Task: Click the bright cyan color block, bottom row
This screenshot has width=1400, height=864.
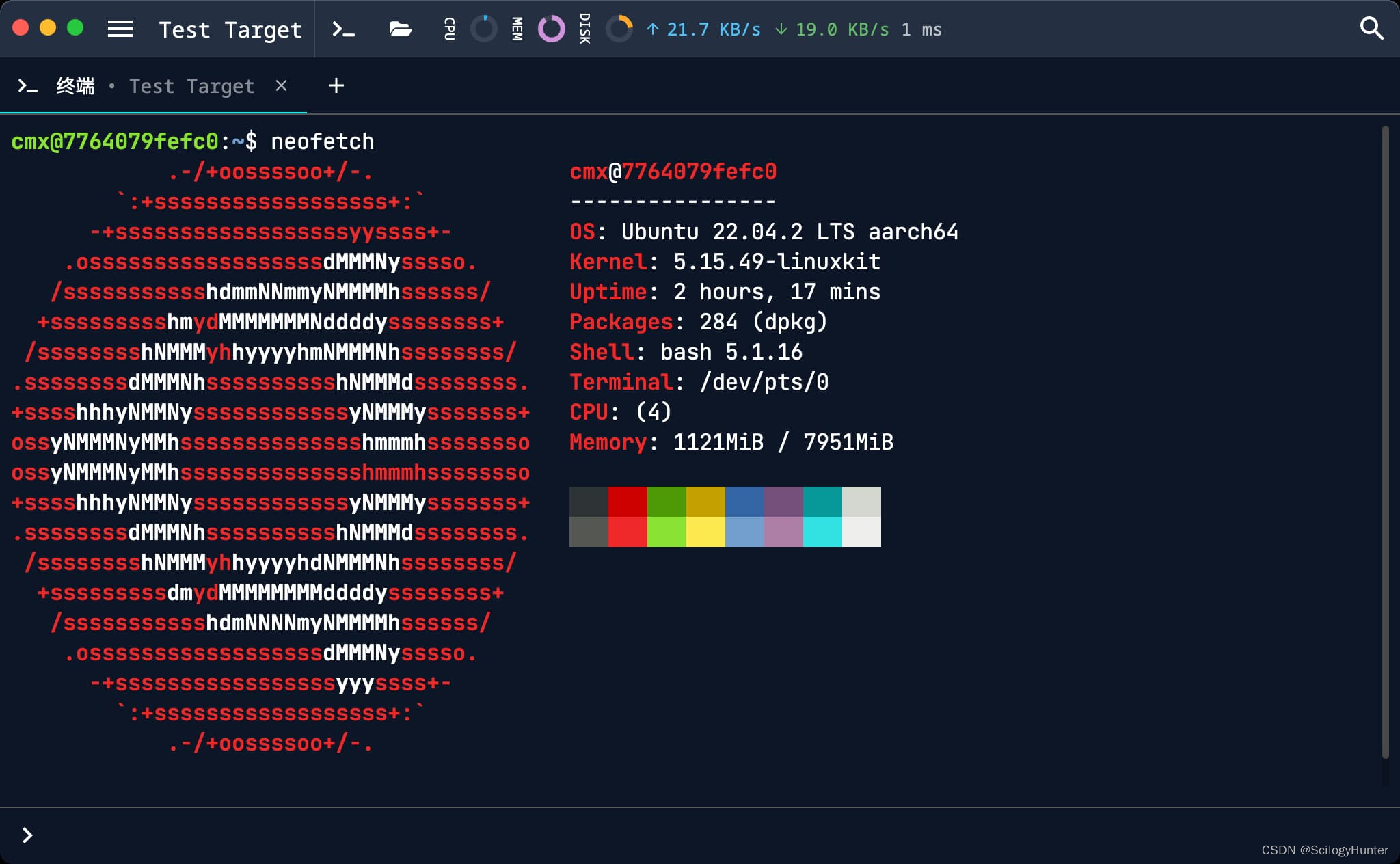Action: (x=822, y=532)
